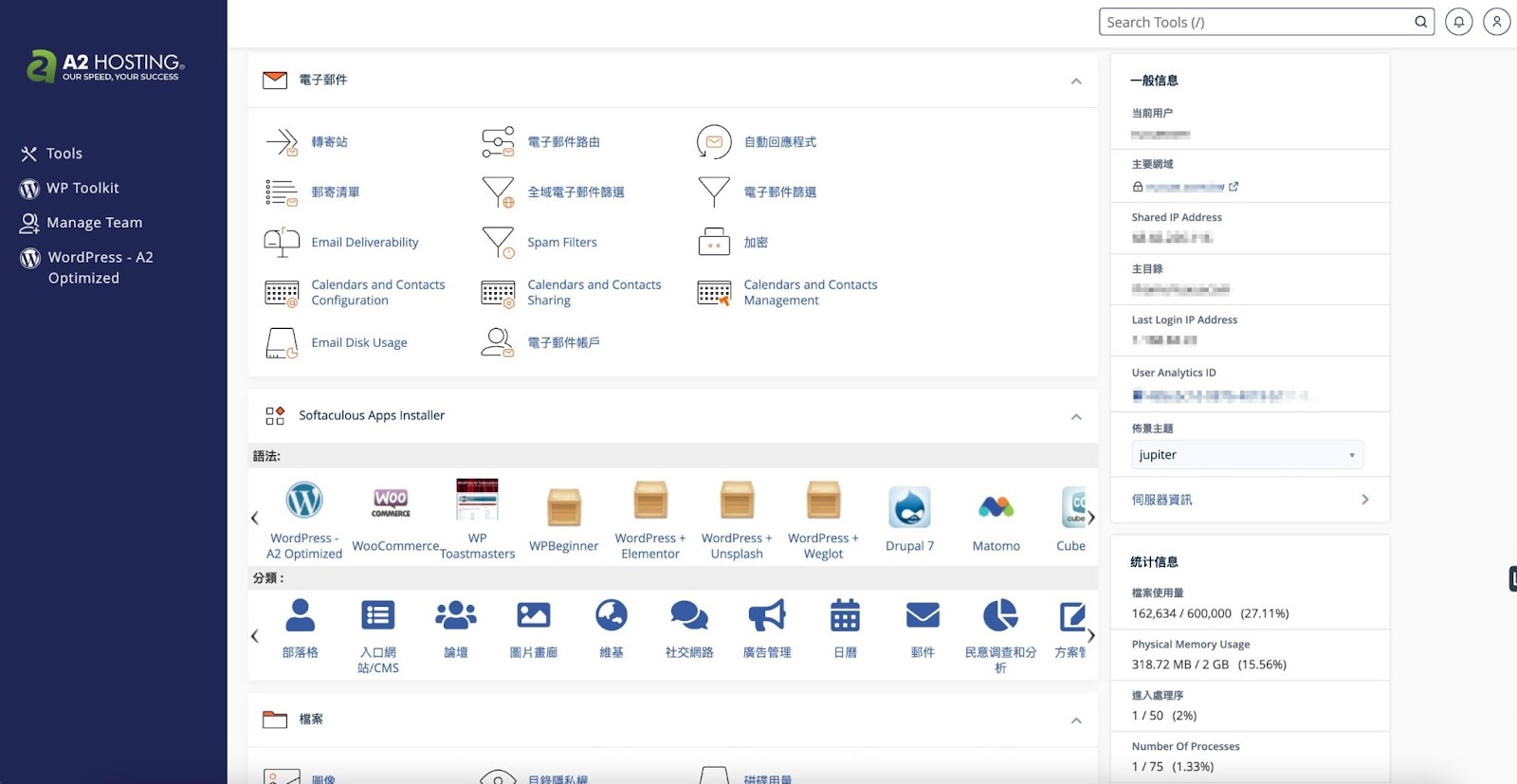
Task: Click the Spam Filters link text
Action: click(562, 243)
